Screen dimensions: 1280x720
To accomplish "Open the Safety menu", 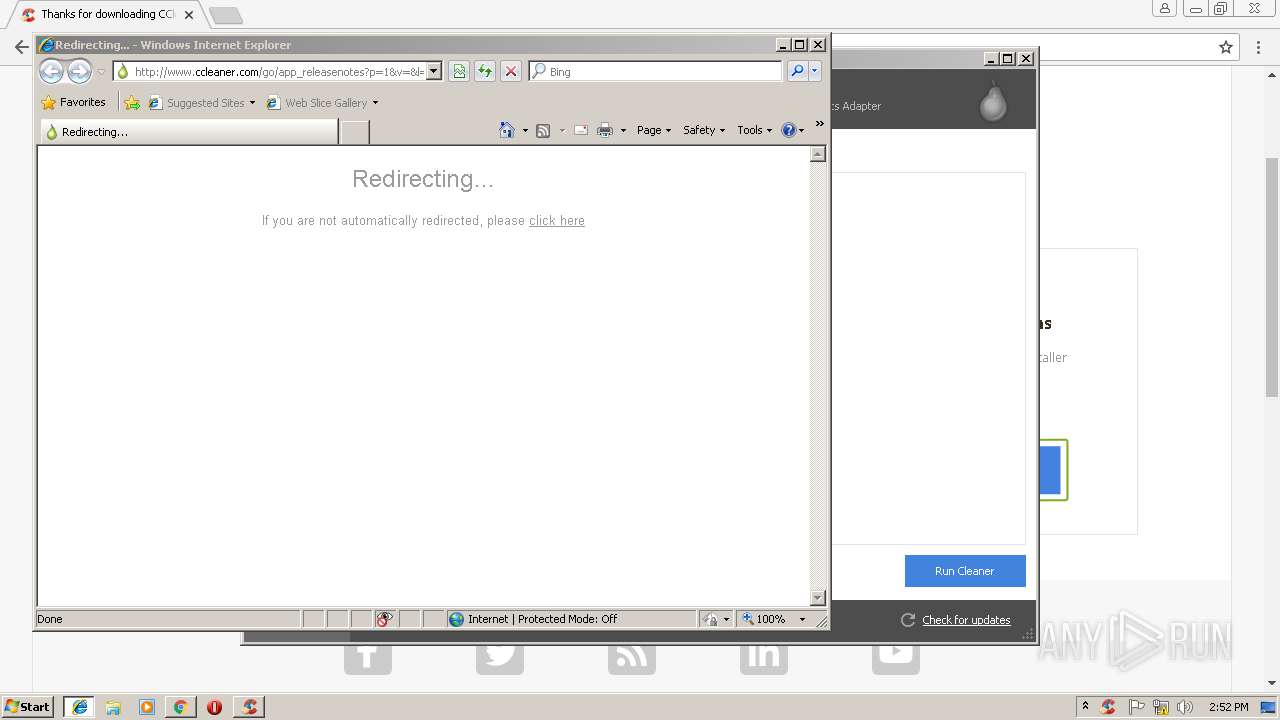I will coord(704,130).
